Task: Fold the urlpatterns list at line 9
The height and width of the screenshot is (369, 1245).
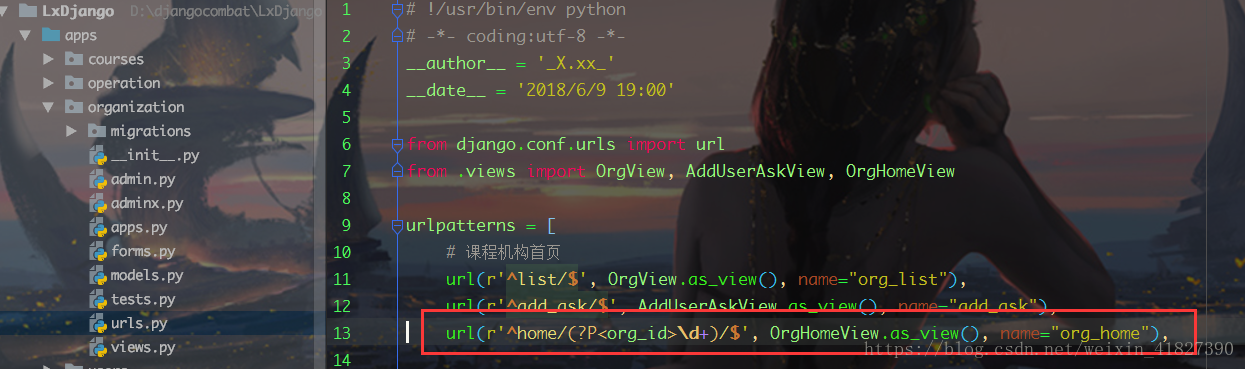Action: pos(397,225)
